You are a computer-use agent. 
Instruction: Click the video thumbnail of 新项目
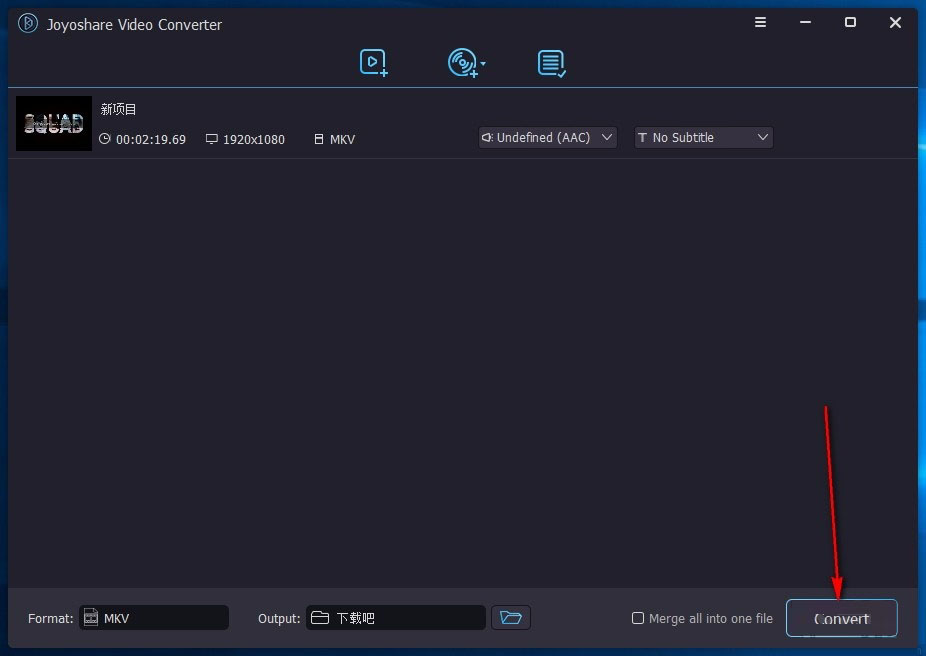[x=53, y=123]
